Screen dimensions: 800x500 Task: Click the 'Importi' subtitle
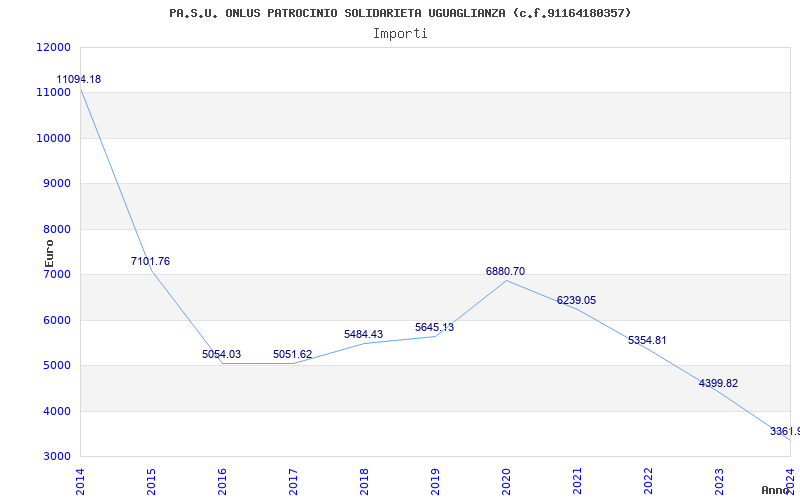pos(400,34)
